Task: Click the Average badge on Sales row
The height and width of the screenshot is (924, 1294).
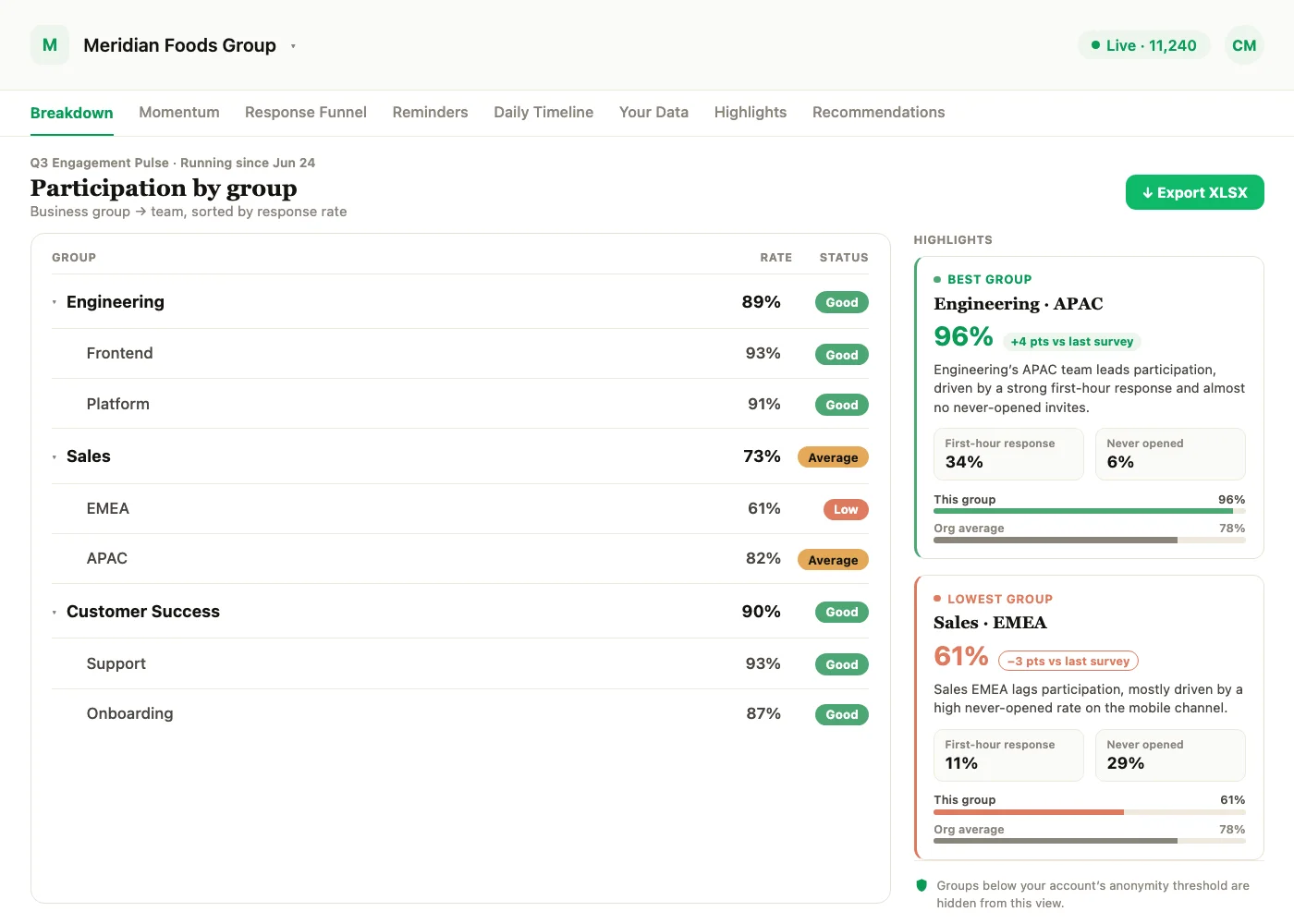Action: (833, 457)
